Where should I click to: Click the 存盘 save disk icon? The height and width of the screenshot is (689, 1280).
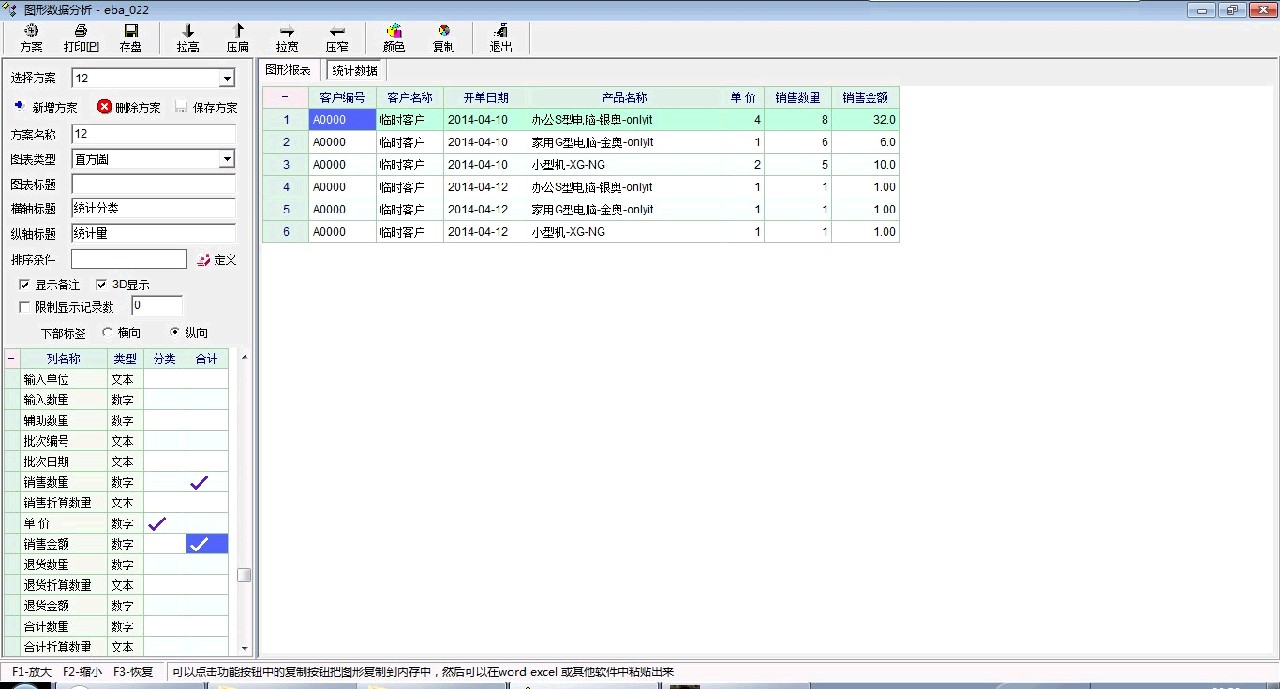[131, 31]
